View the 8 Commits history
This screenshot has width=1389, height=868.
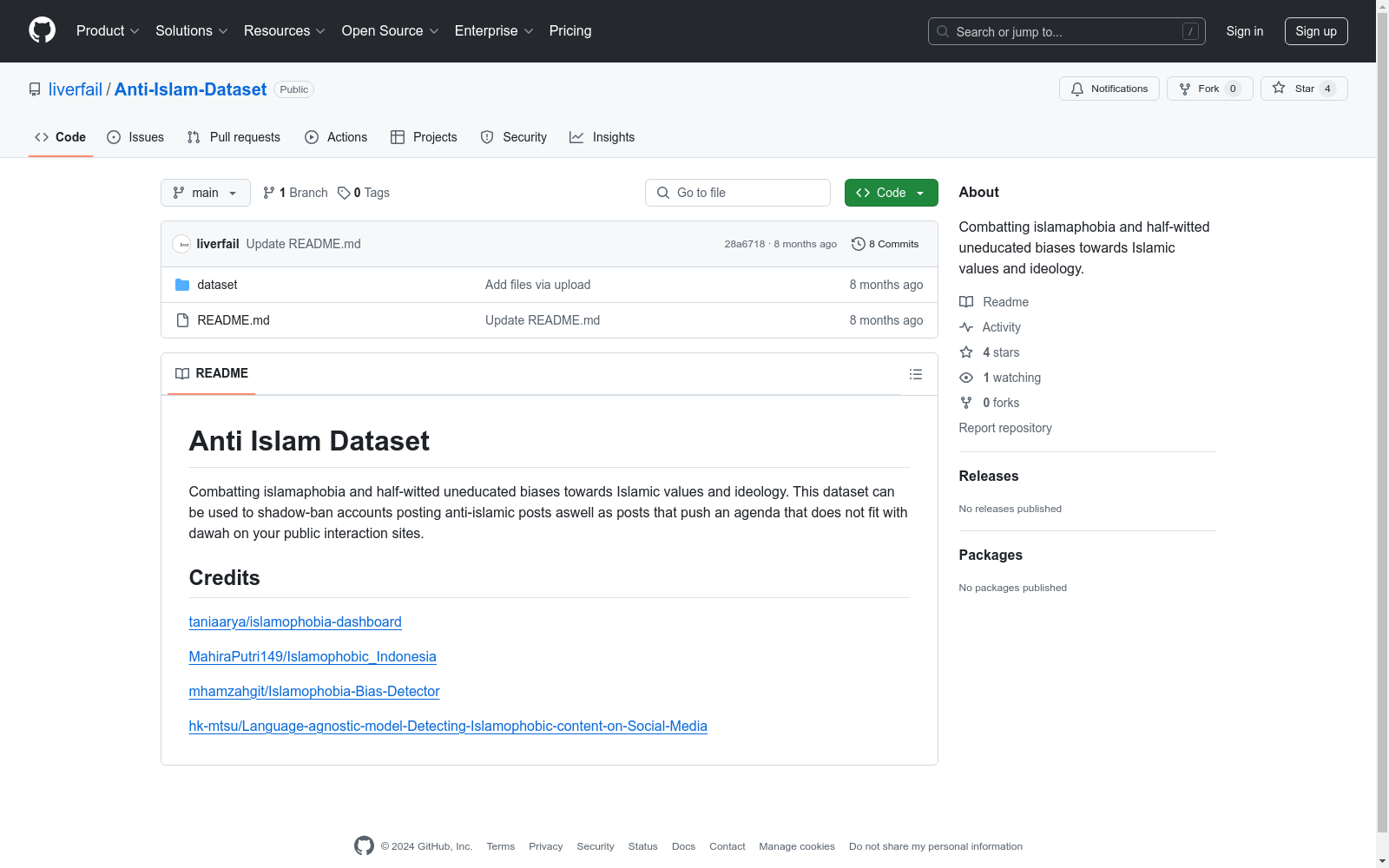click(x=885, y=244)
